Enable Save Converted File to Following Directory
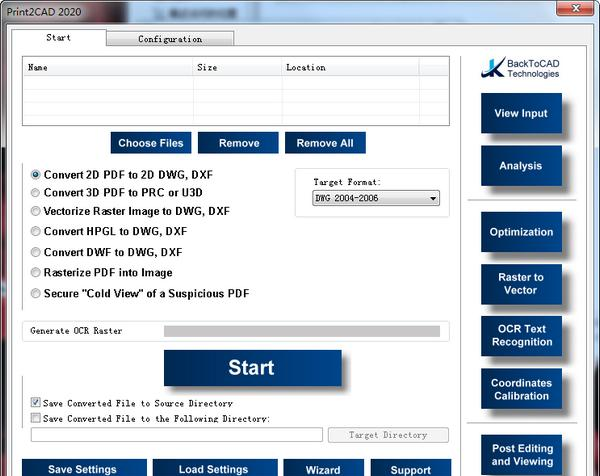 tap(36, 417)
